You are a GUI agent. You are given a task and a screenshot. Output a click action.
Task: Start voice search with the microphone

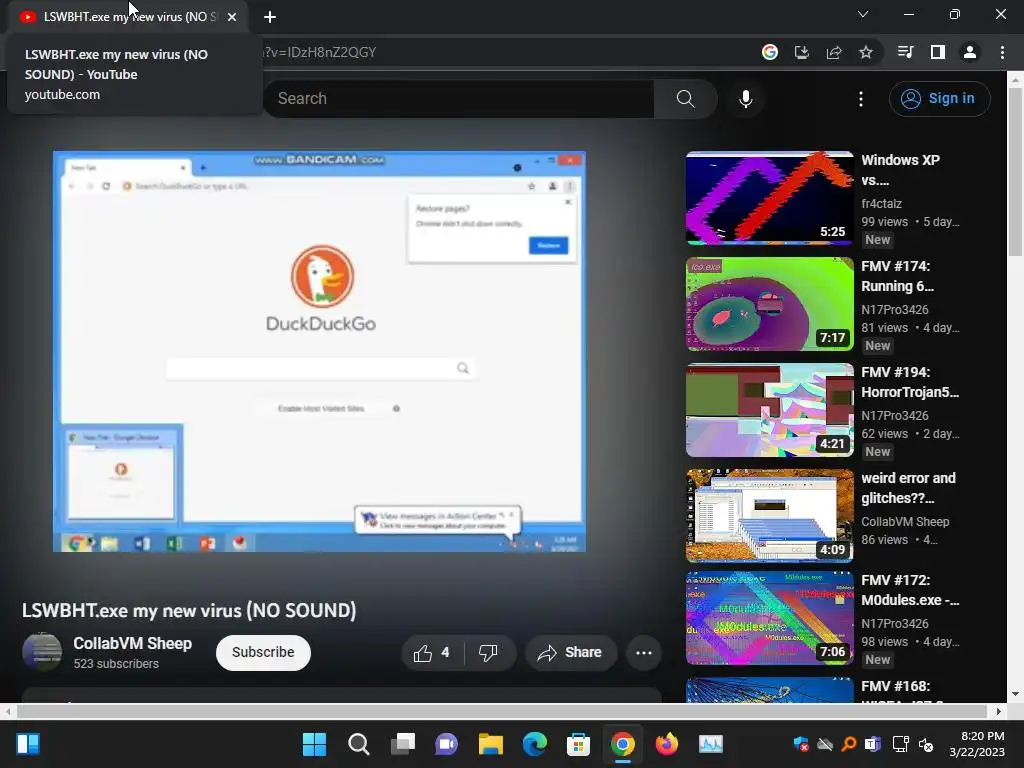tap(746, 99)
